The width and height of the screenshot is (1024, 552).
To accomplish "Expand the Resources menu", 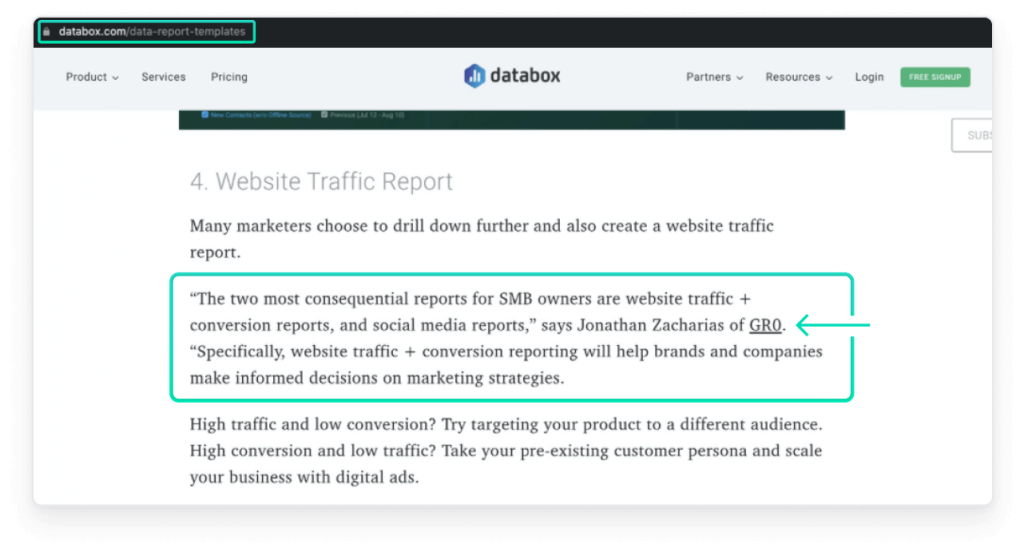I will point(799,77).
